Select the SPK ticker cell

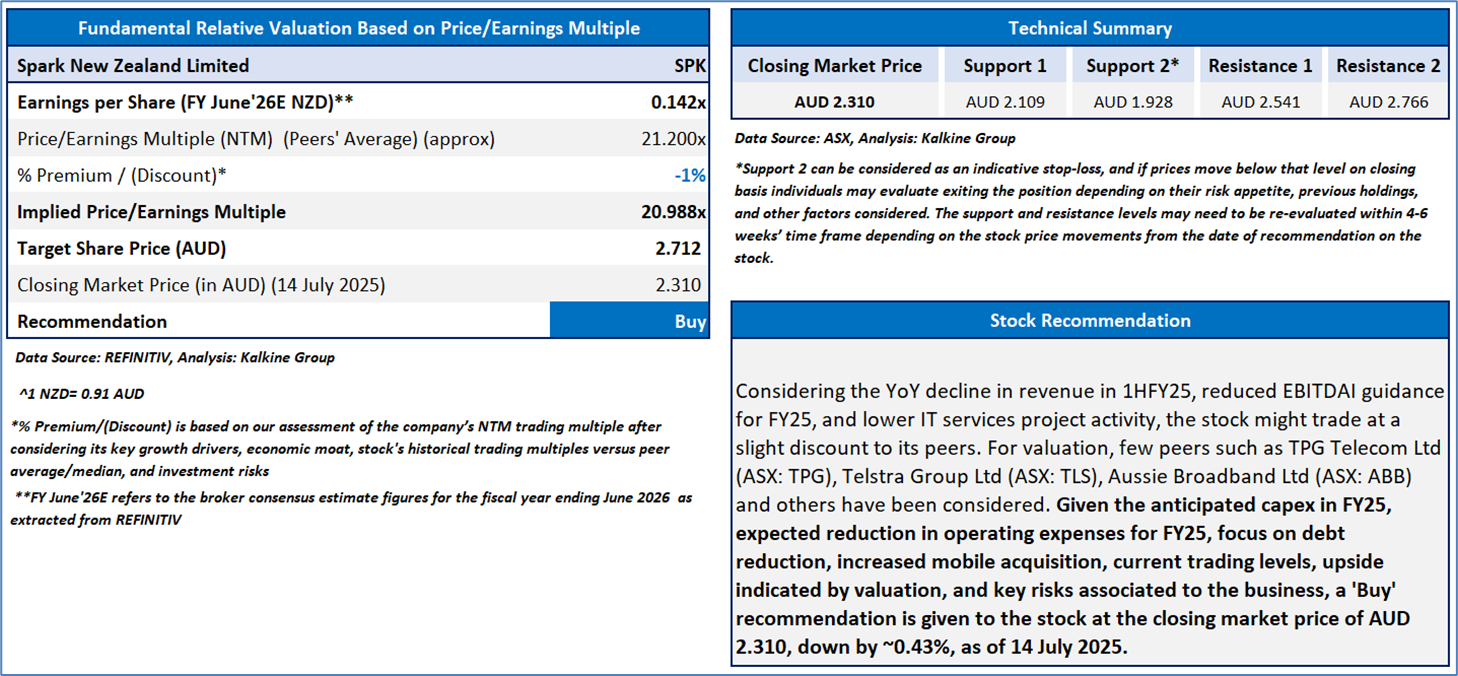click(x=689, y=66)
